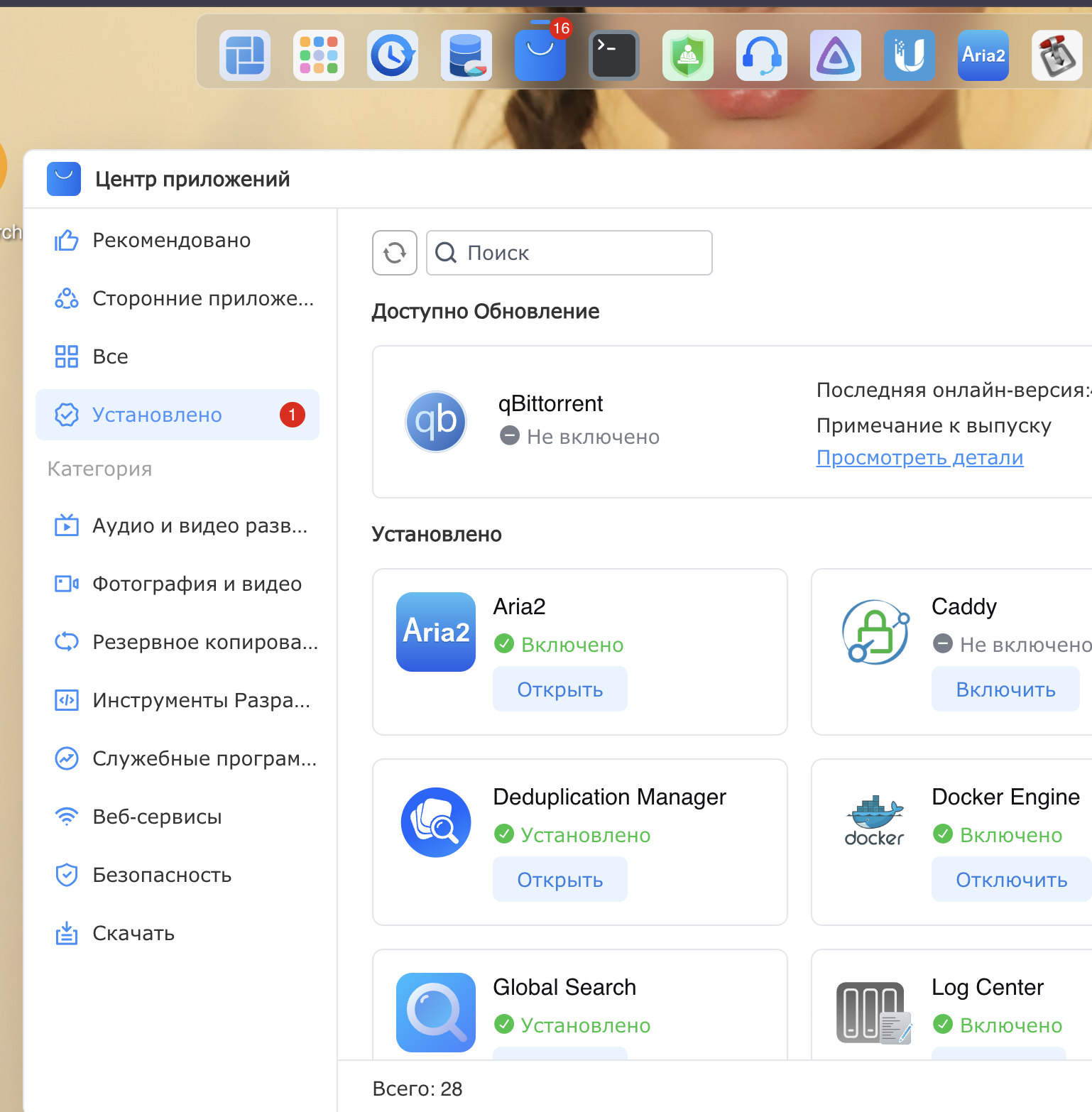
Task: Click the search field Поиск
Action: coord(569,253)
